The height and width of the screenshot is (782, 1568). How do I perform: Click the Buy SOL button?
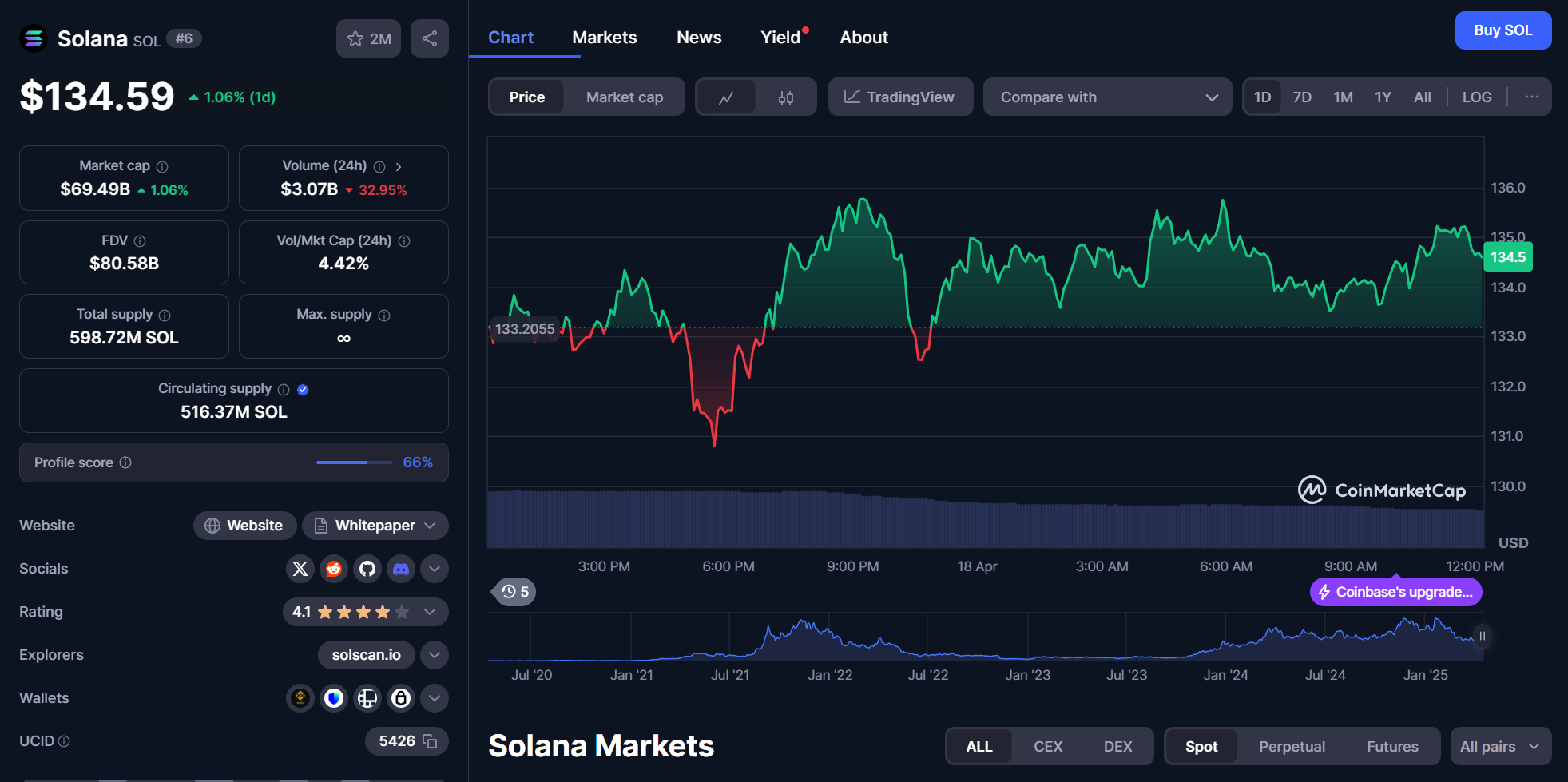pos(1503,30)
